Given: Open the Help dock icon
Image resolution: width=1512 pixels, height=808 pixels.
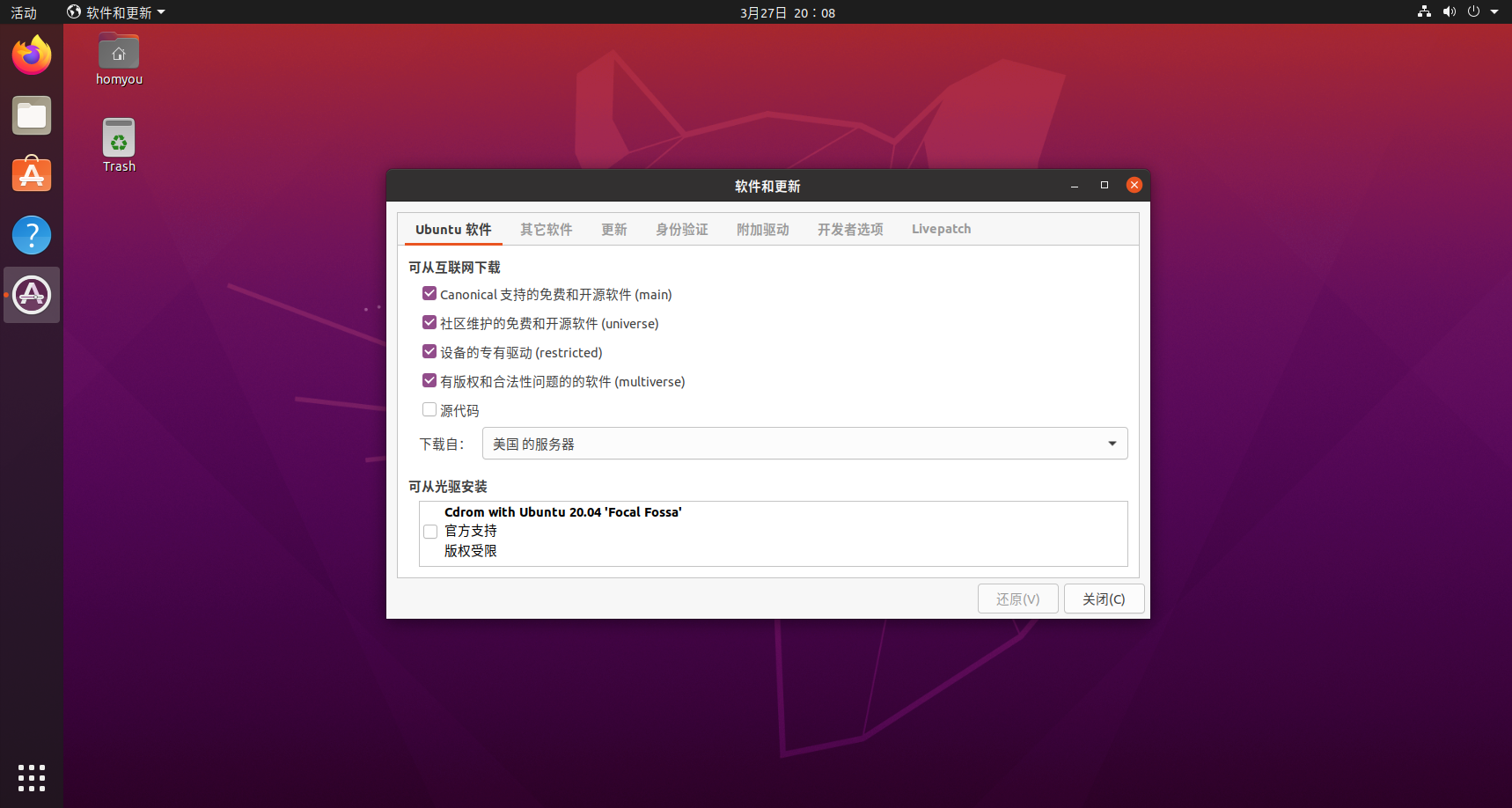Looking at the screenshot, I should point(32,235).
